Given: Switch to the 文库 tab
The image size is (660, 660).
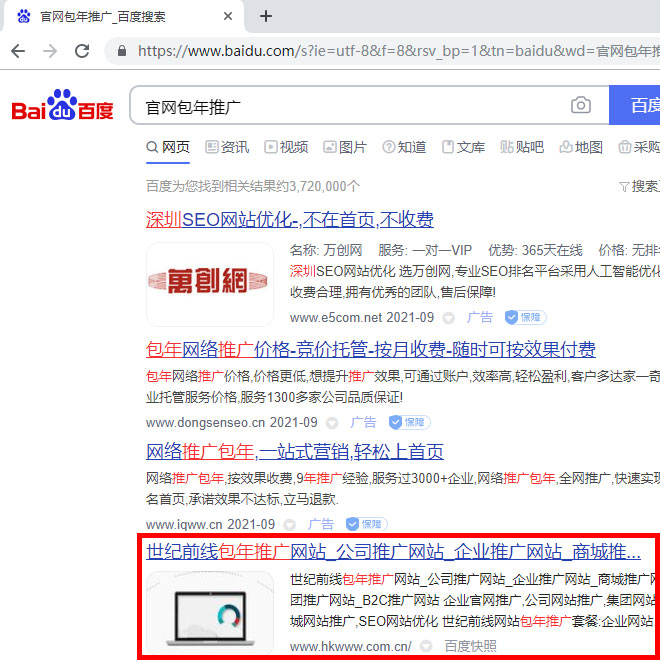Looking at the screenshot, I should coord(463,147).
